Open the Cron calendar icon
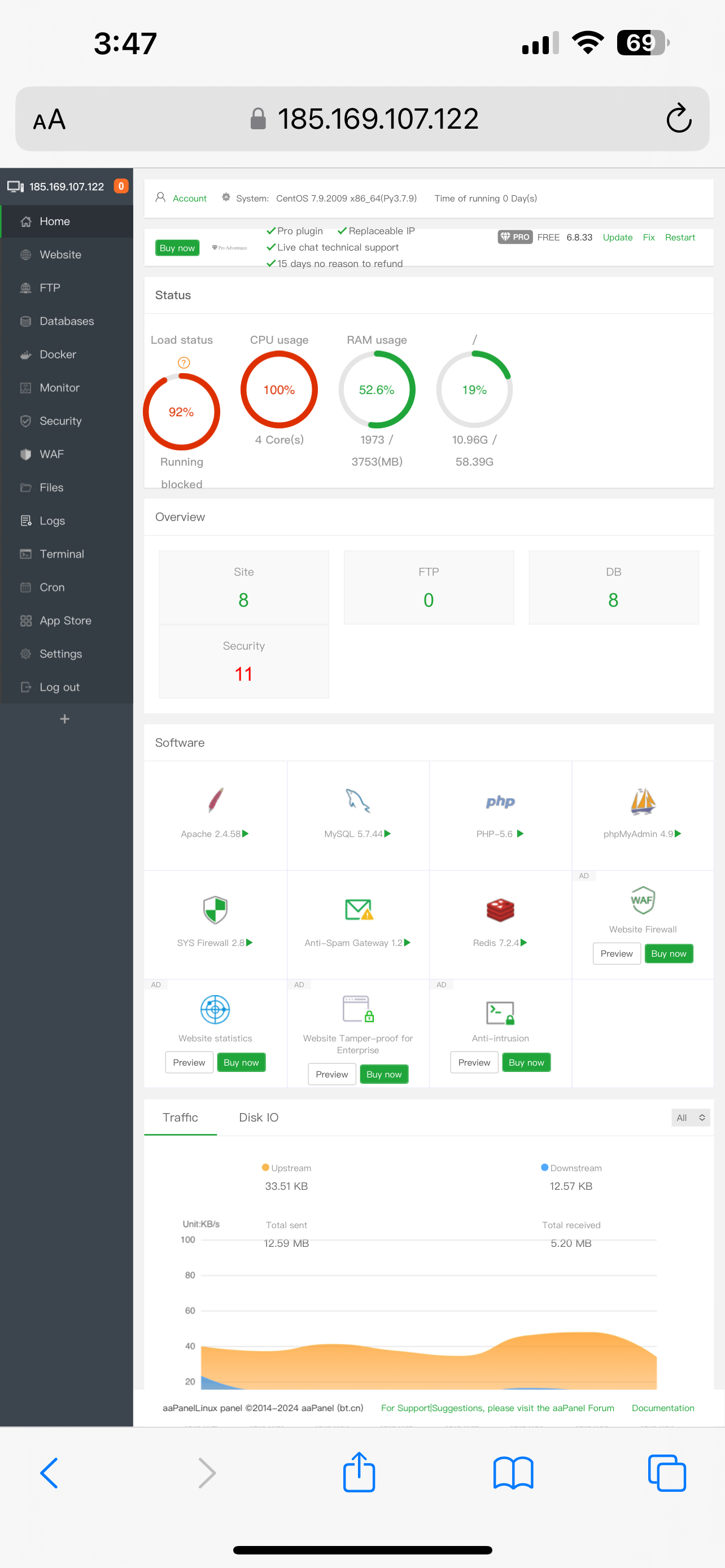The width and height of the screenshot is (725, 1568). tap(25, 588)
